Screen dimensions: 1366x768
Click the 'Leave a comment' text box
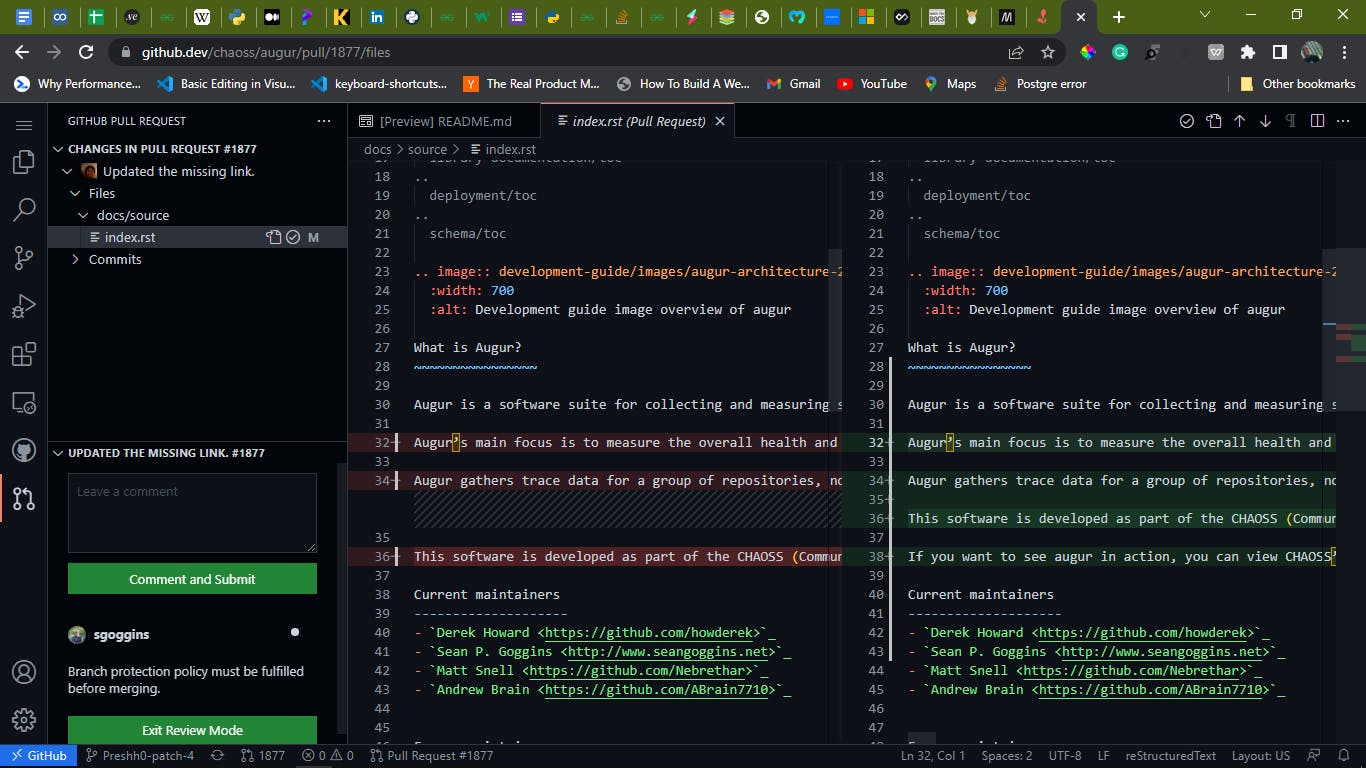[192, 513]
